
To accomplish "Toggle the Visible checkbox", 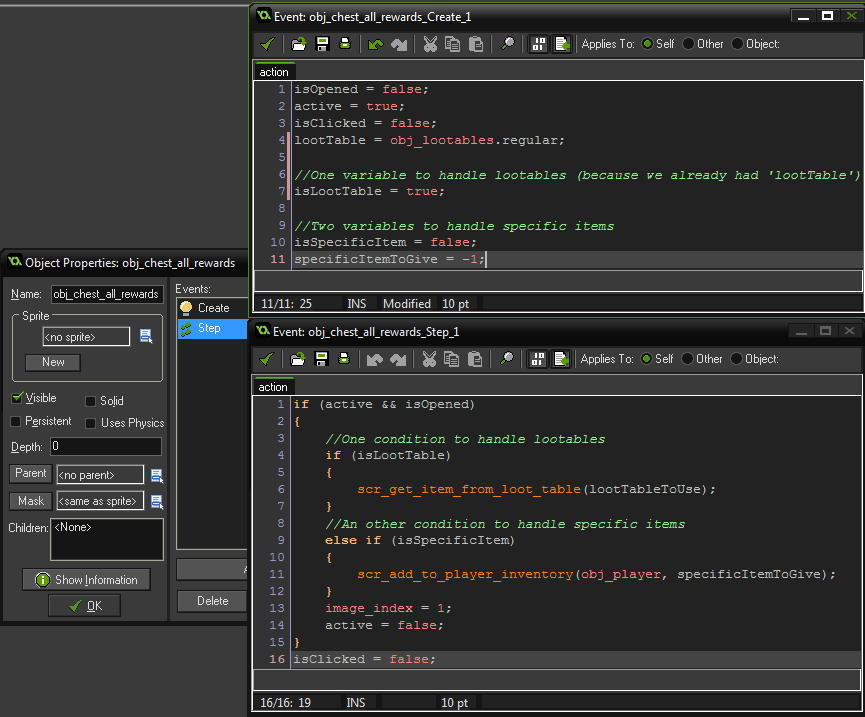I will (x=17, y=398).
